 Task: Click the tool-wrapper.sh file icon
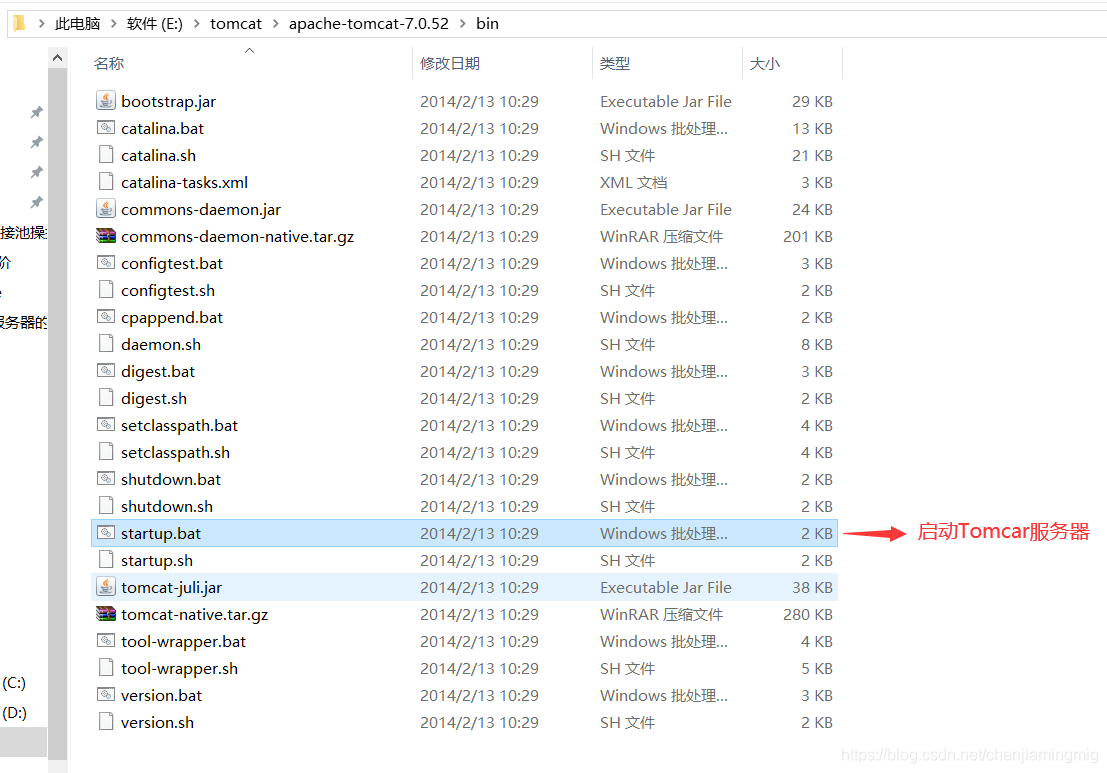click(106, 668)
